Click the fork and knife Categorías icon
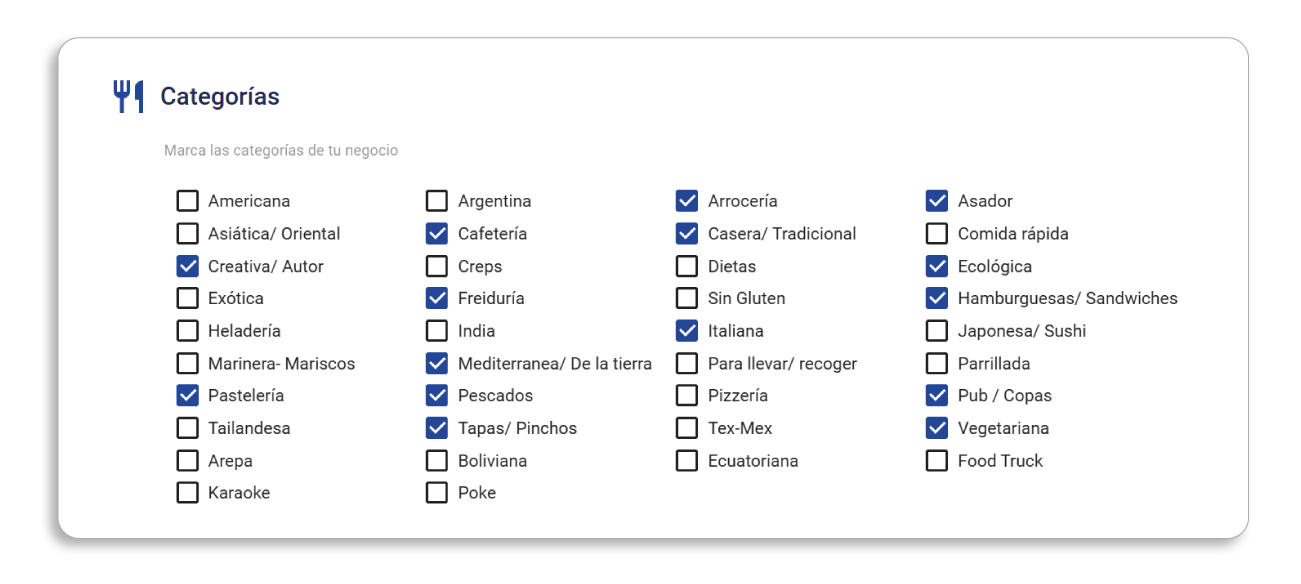 (128, 97)
